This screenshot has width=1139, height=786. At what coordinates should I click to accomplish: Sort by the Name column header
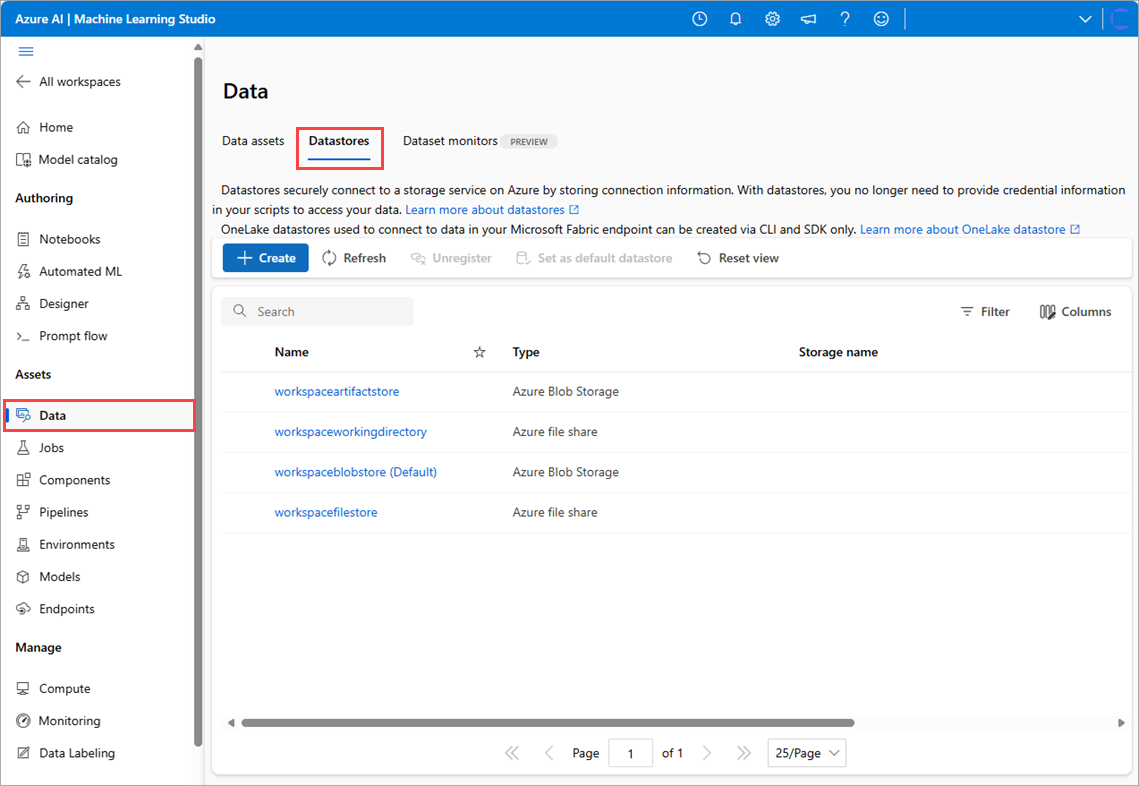[x=291, y=352]
